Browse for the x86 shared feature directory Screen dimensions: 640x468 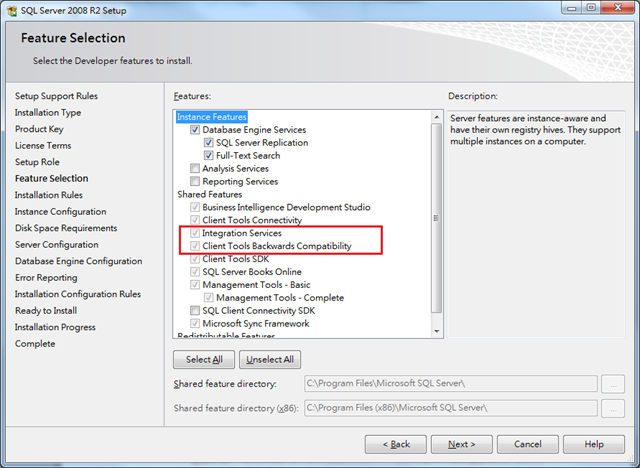(613, 408)
